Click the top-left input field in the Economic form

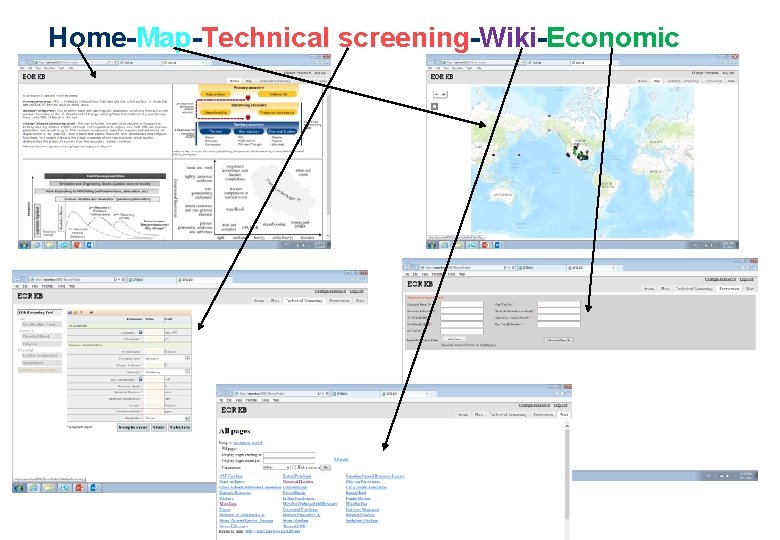462,304
